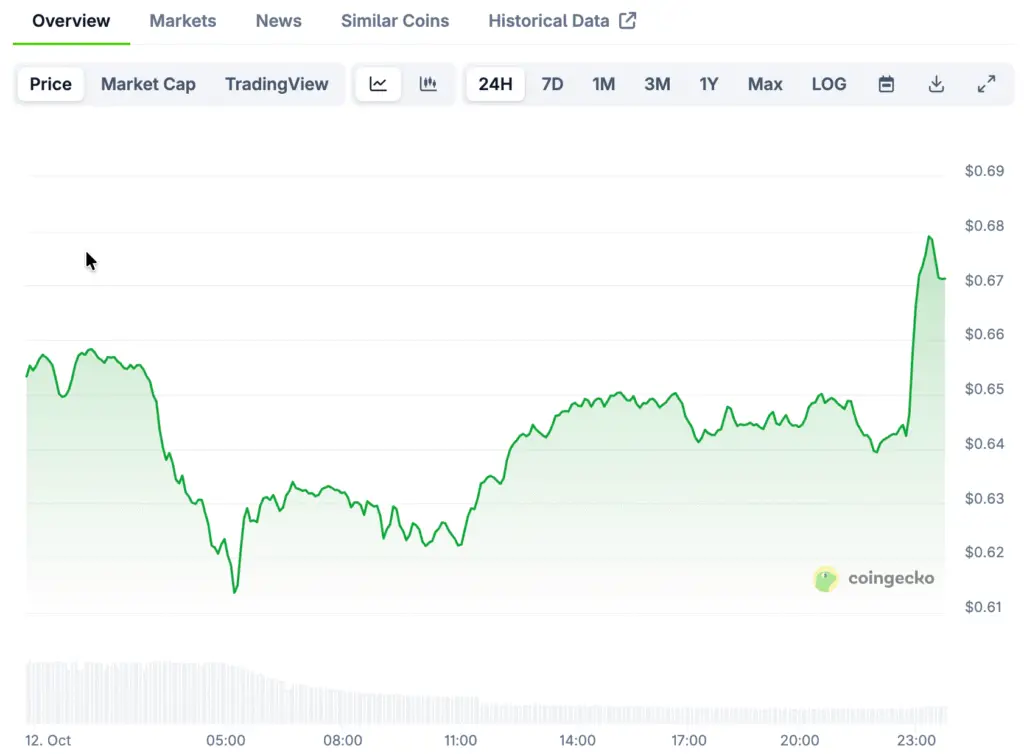This screenshot has width=1024, height=754.
Task: Set time range to 1M
Action: point(603,84)
